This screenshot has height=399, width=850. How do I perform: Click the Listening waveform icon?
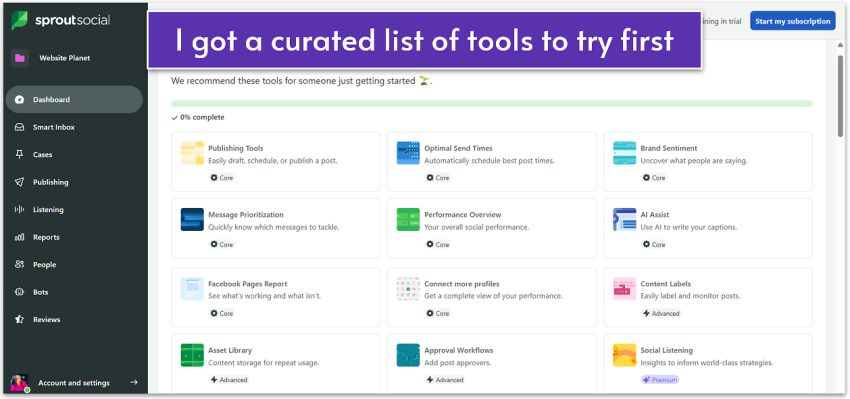pos(20,209)
